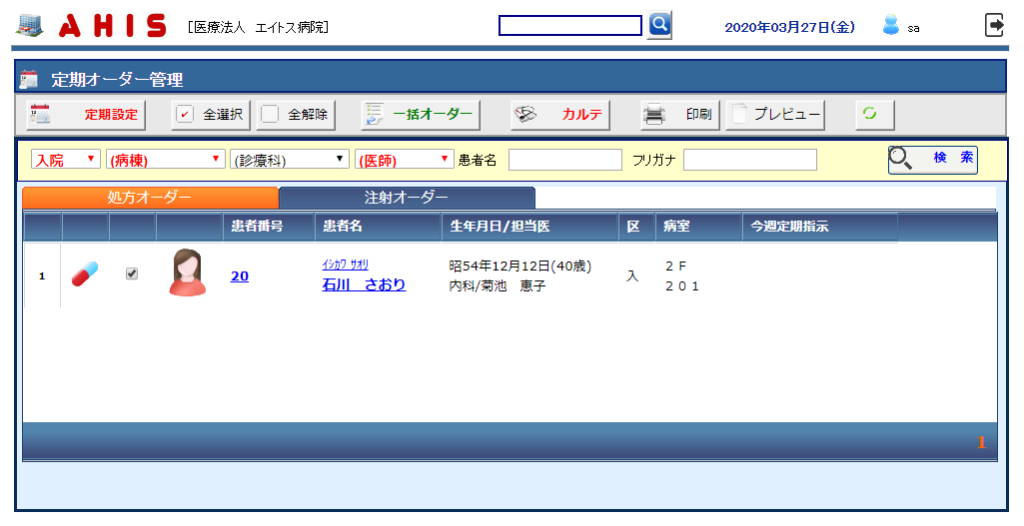Click the green refresh icon button
Viewport: 1024px width, 526px height.
(x=869, y=114)
